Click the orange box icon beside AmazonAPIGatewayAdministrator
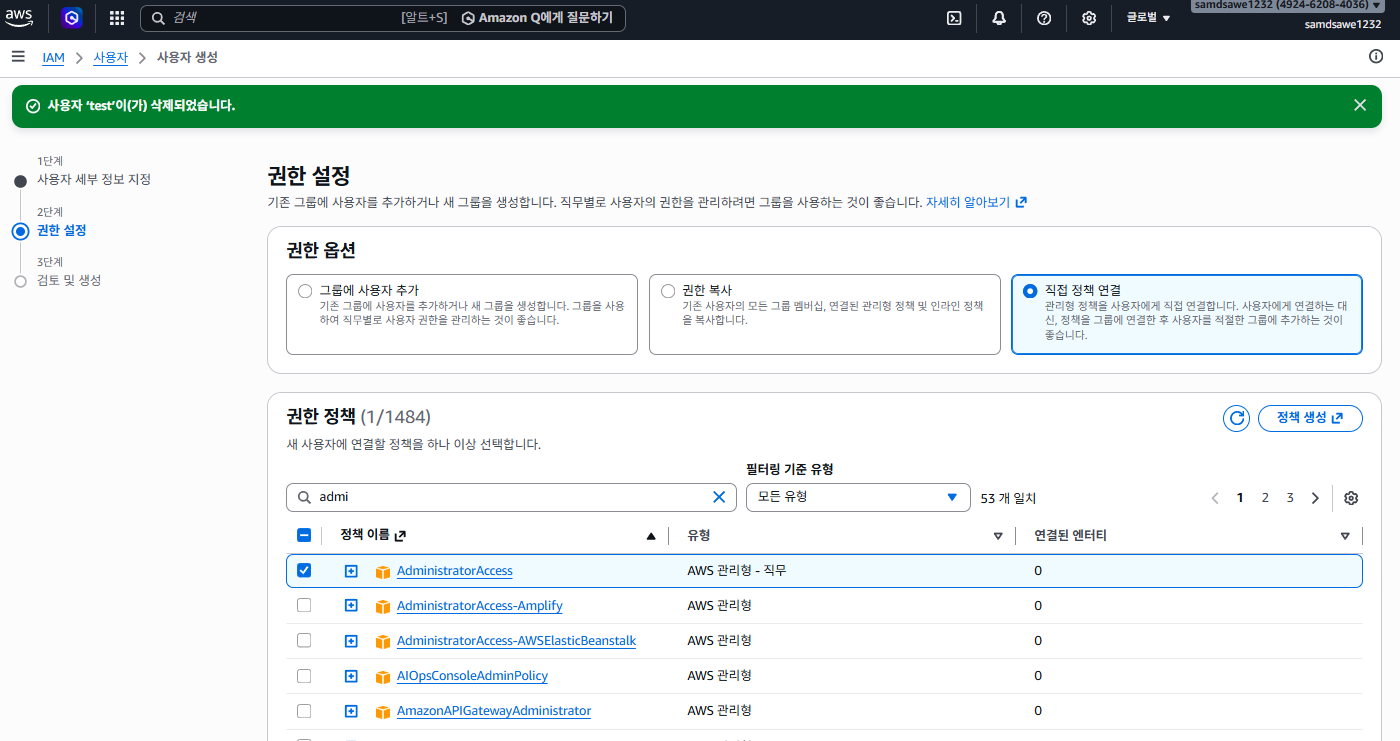 tap(382, 712)
